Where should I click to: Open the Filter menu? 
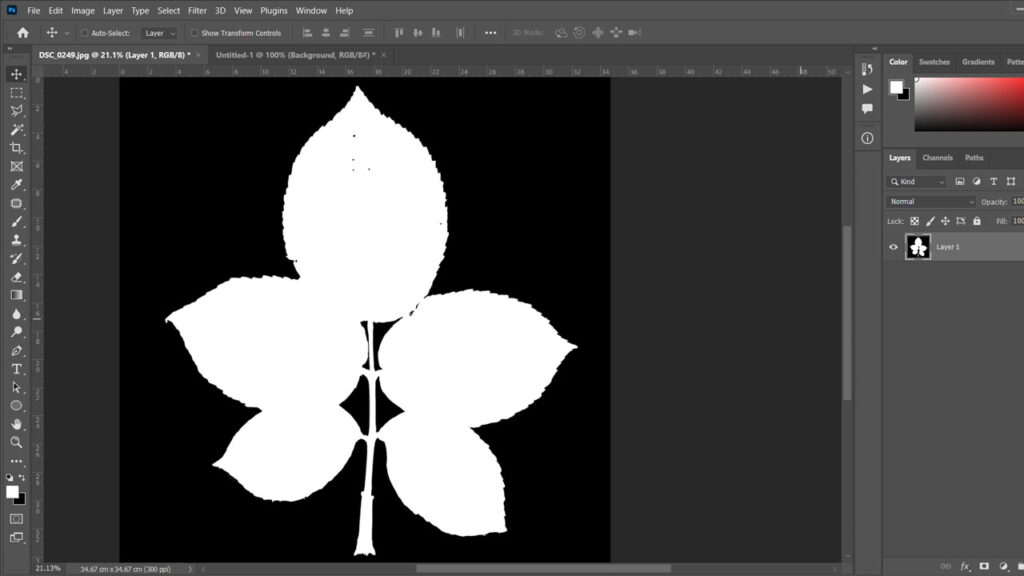click(196, 10)
